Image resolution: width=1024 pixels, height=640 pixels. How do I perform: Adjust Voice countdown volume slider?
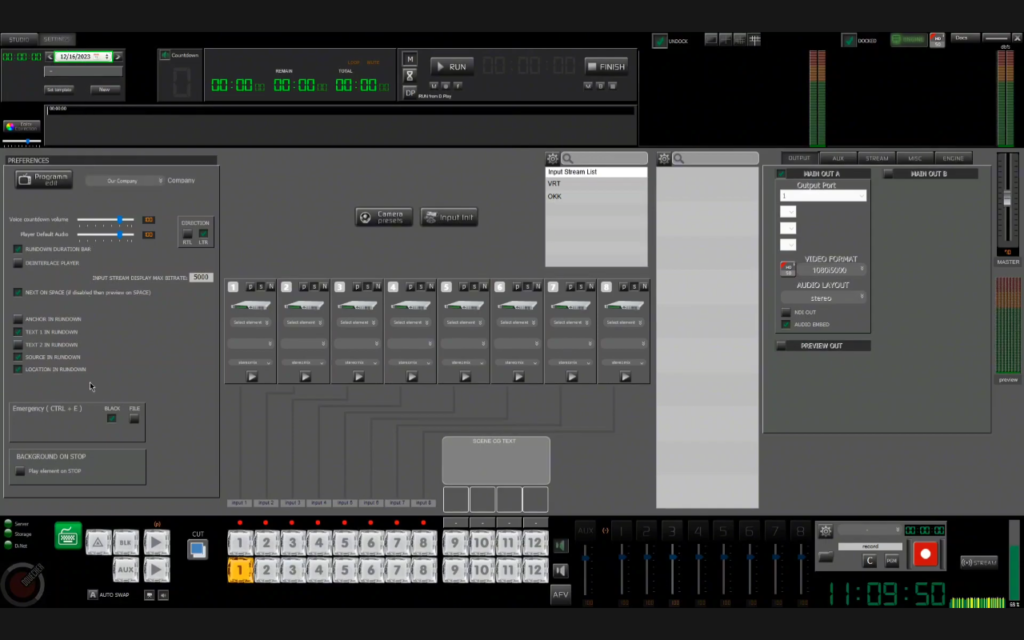tap(105, 219)
